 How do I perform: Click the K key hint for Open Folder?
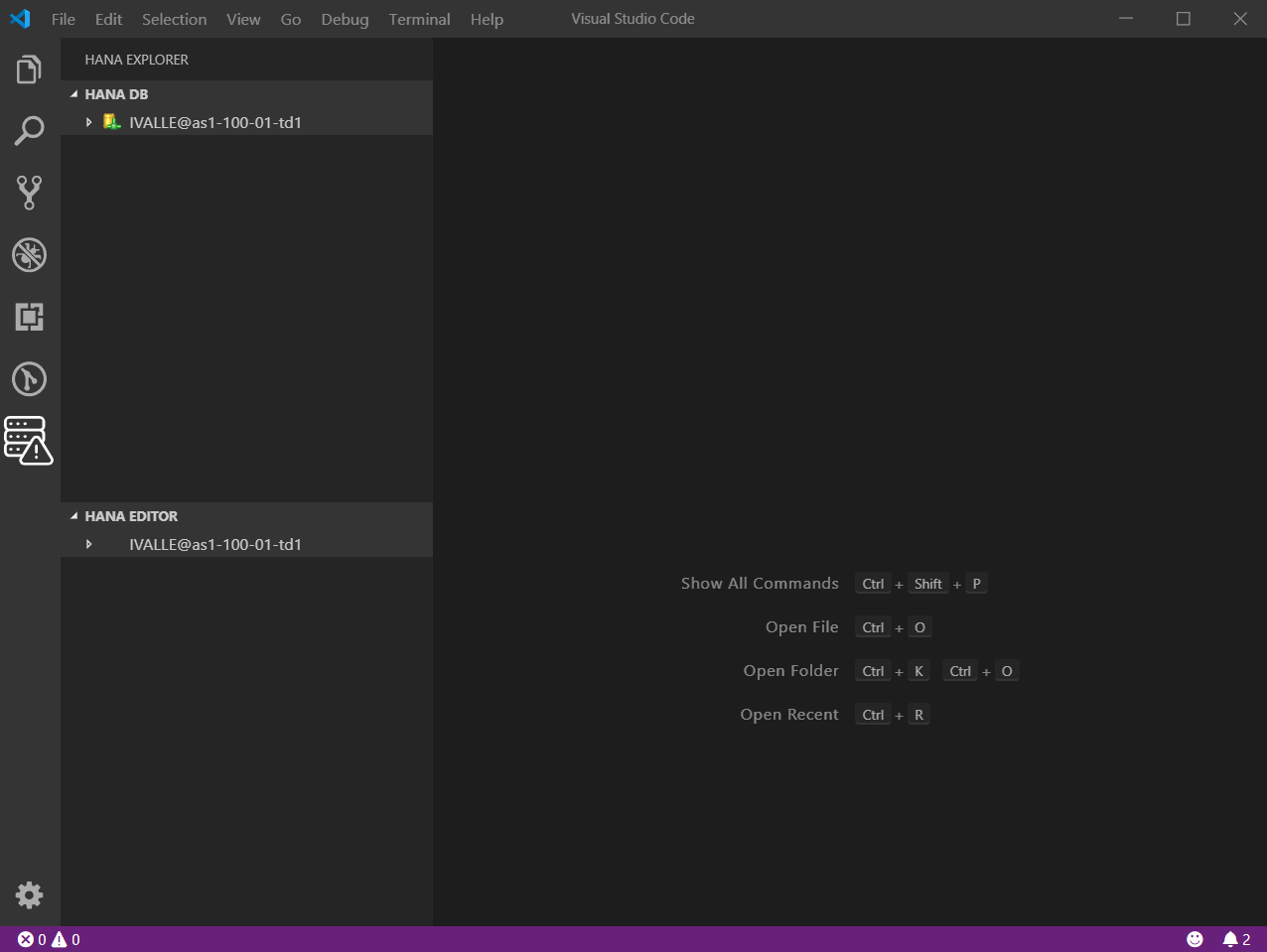click(x=919, y=671)
